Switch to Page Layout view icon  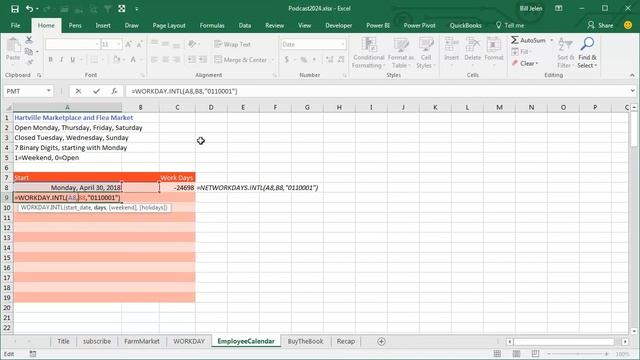[516, 353]
